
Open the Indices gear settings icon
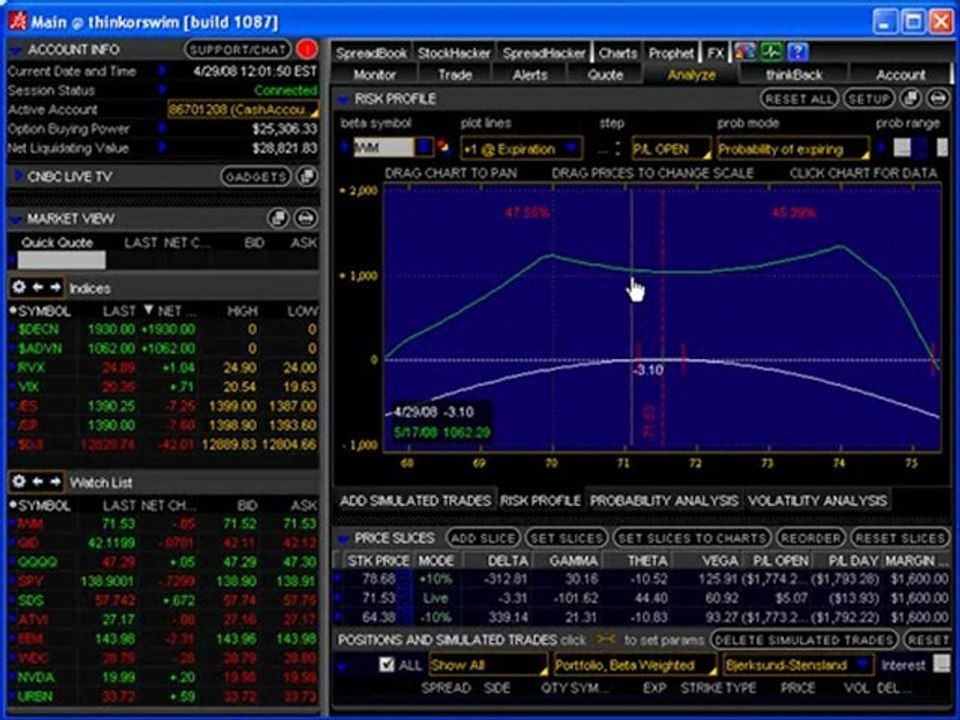click(x=19, y=287)
